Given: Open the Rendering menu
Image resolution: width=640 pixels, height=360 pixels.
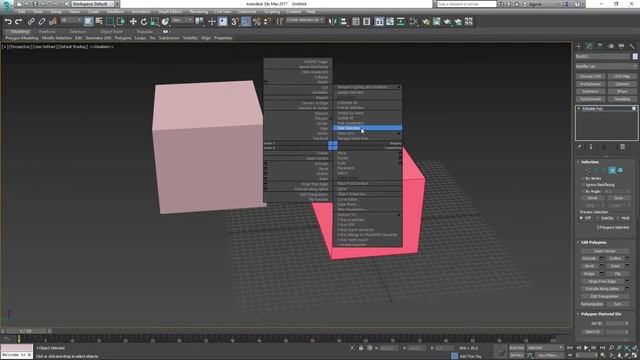Looking at the screenshot, I should click(x=199, y=12).
